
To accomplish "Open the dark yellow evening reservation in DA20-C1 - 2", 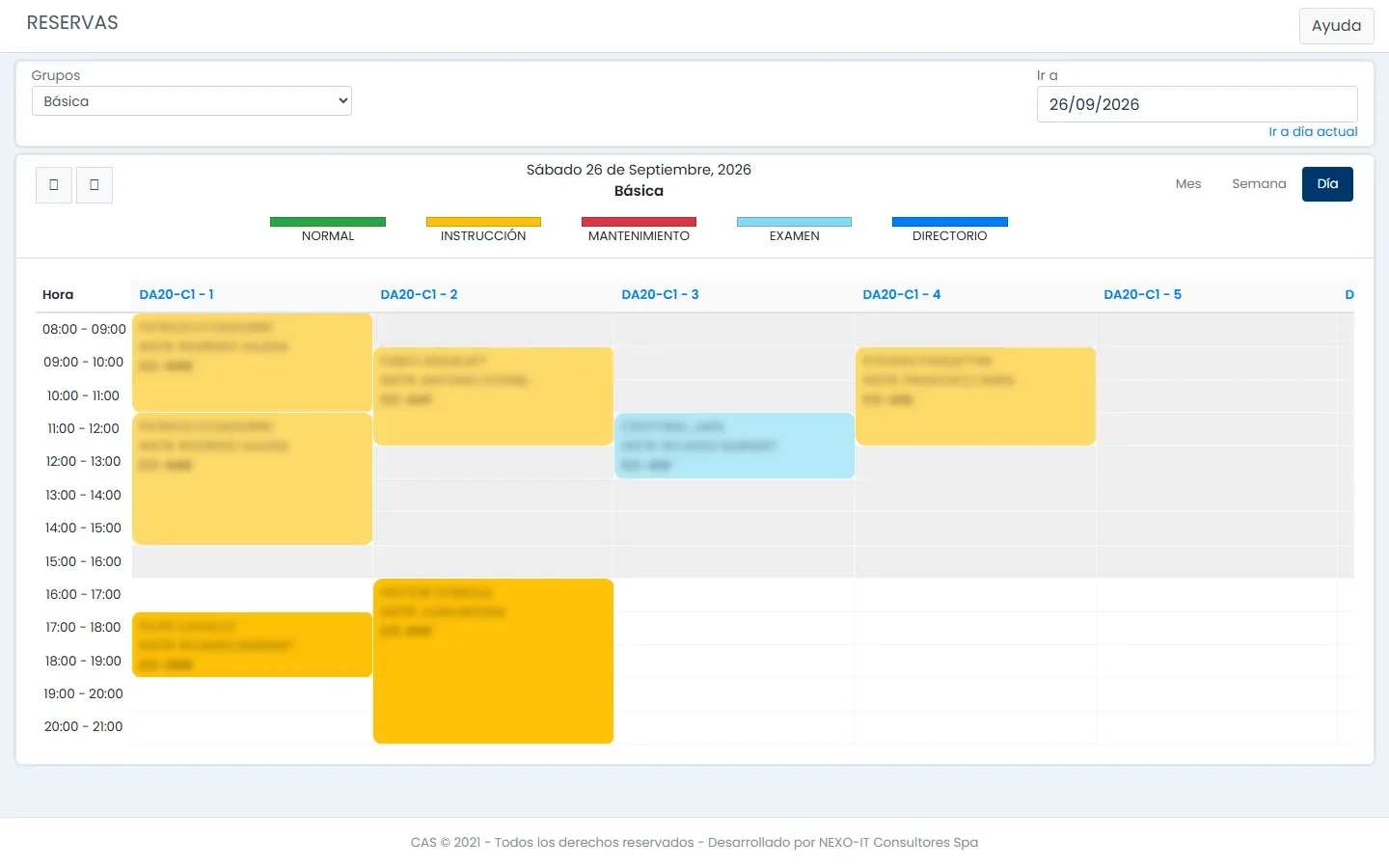I will 493,662.
